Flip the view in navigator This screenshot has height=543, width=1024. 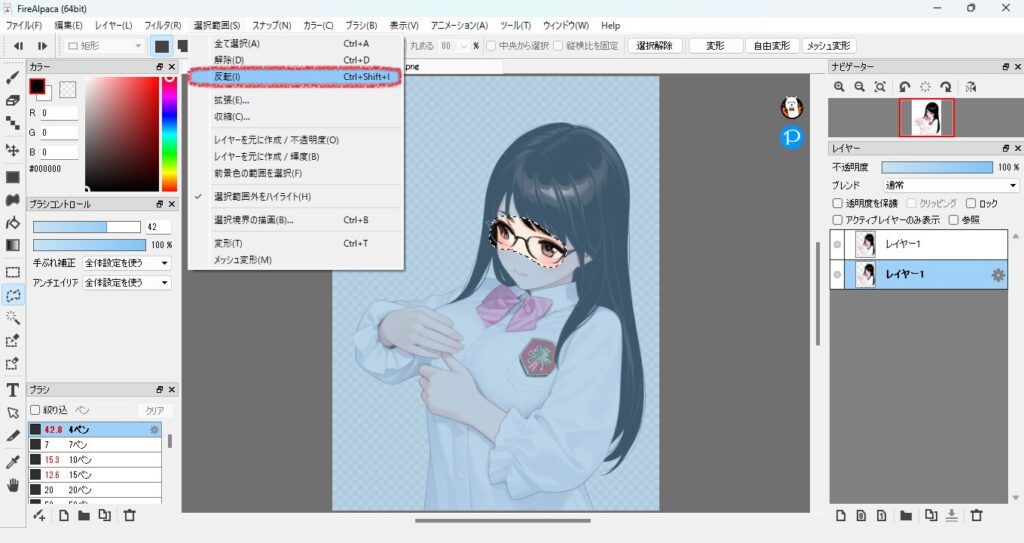click(970, 87)
